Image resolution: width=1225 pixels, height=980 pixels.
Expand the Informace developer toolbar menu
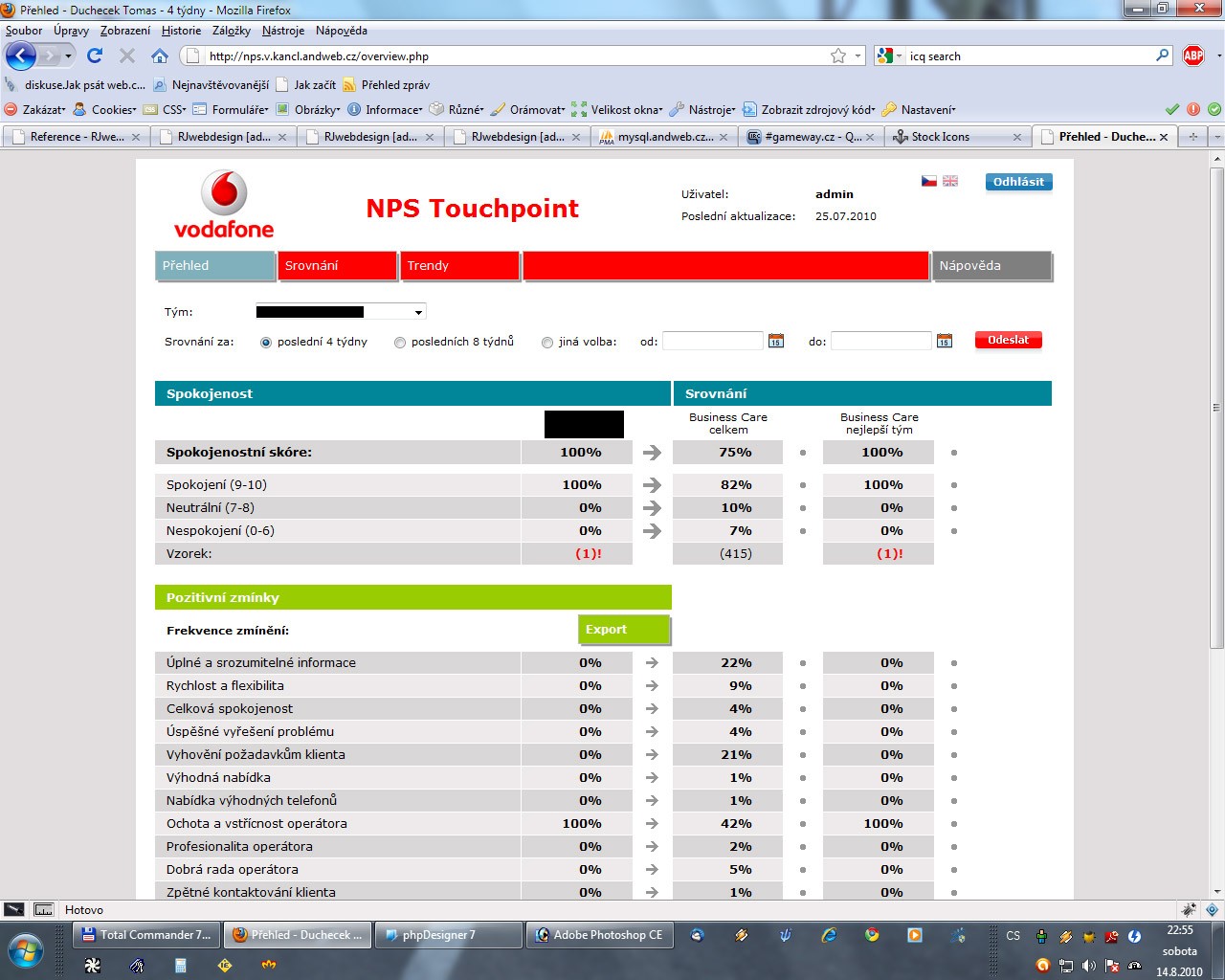click(x=386, y=110)
